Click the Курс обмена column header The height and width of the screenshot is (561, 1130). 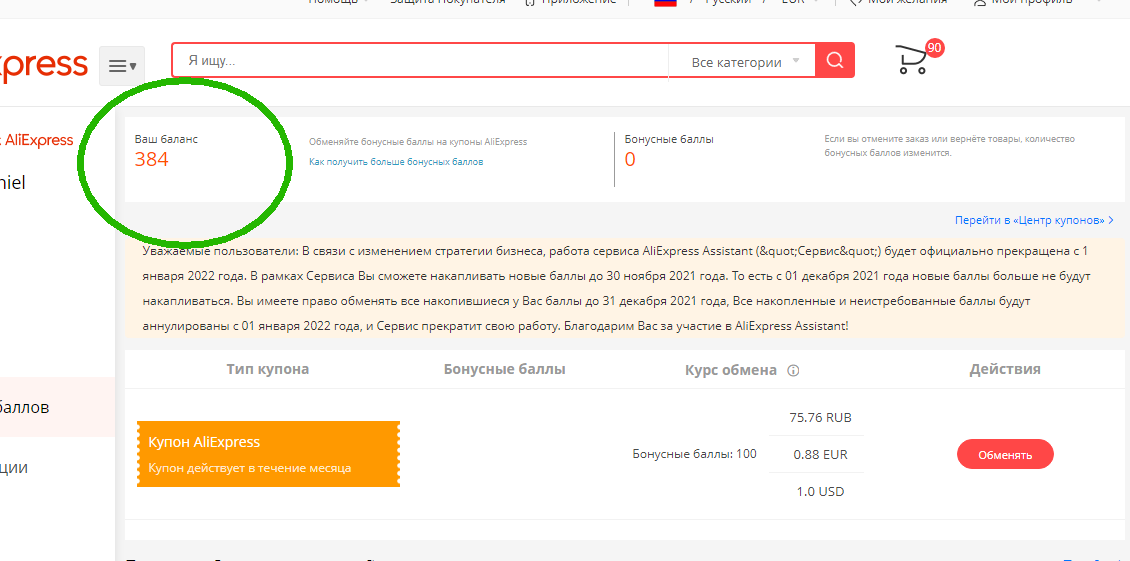click(x=731, y=370)
